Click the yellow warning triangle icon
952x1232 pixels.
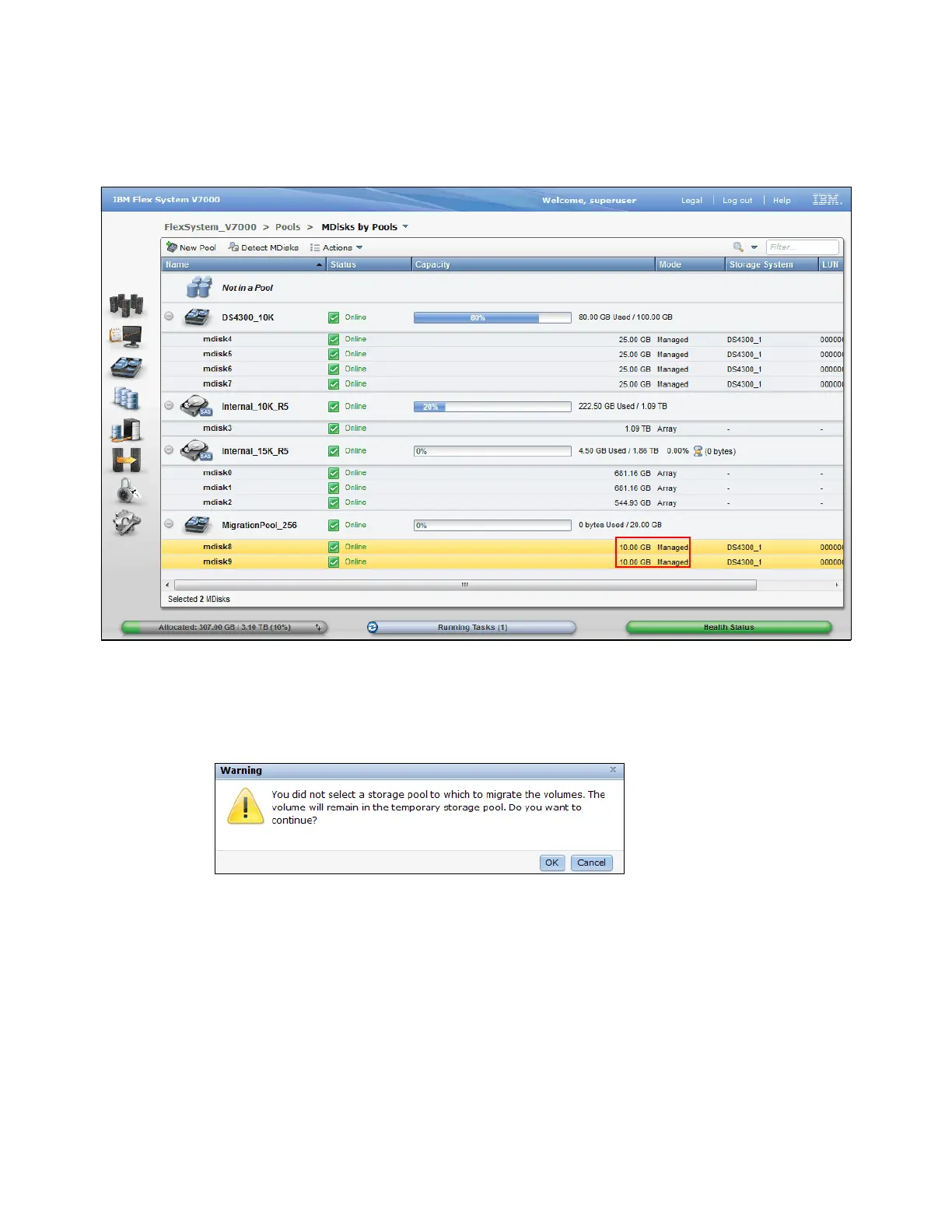click(245, 806)
